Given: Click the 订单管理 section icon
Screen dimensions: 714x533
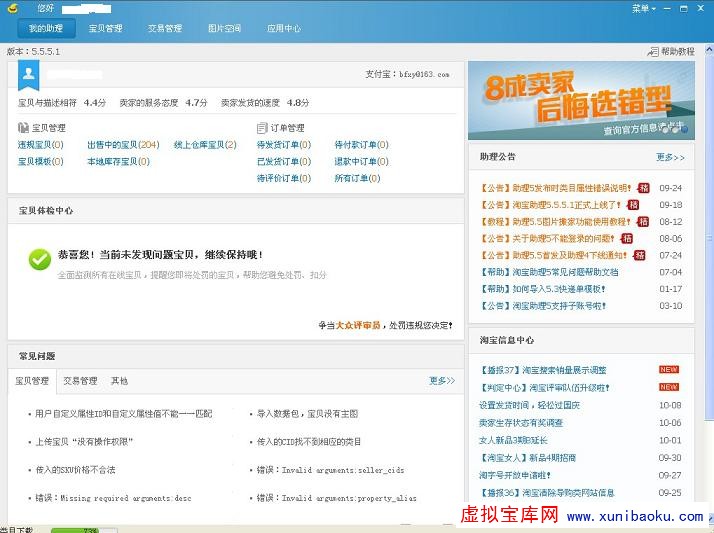Looking at the screenshot, I should coord(262,128).
